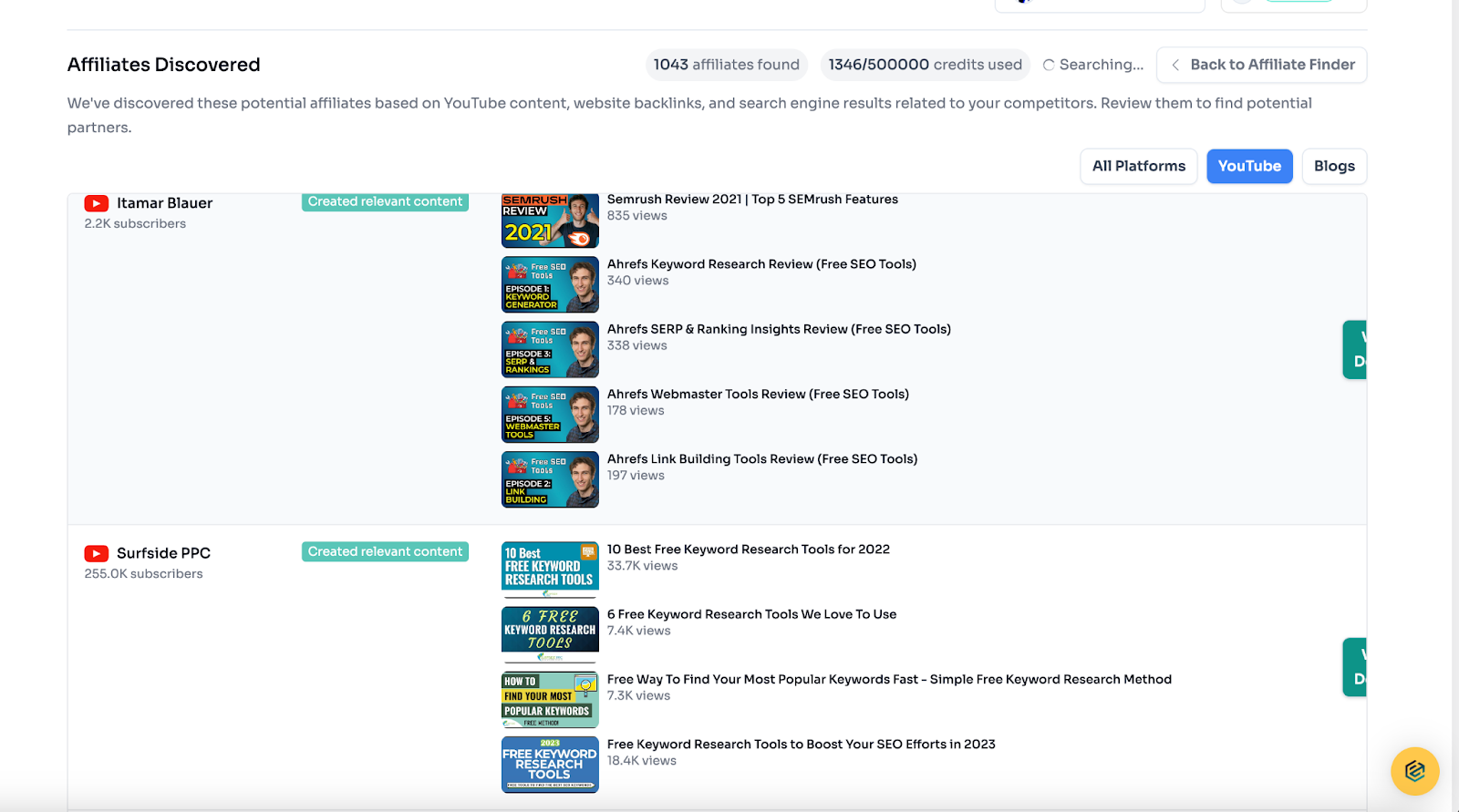Viewport: 1459px width, 812px height.
Task: Click title Semrush Review 2021 Top 5 Features
Action: click(752, 200)
